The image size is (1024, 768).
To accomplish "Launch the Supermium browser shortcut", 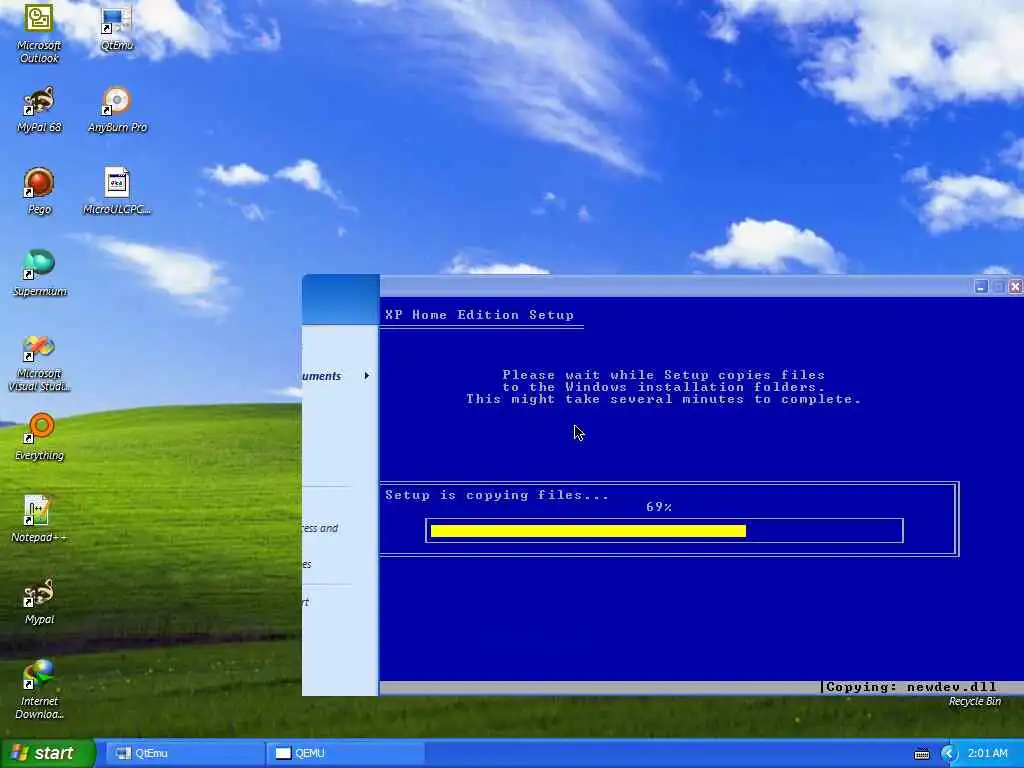I will pos(39,273).
